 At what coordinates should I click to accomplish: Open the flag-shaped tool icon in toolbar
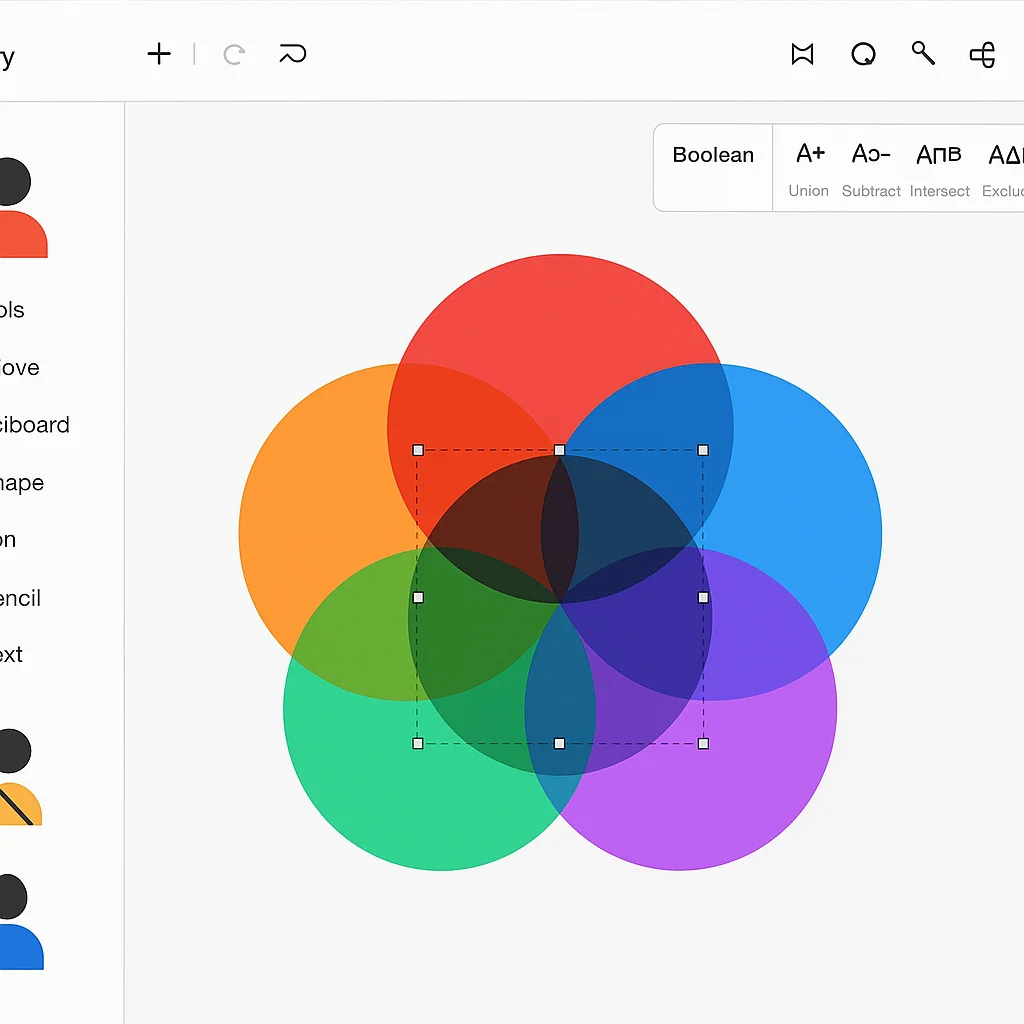pos(801,54)
